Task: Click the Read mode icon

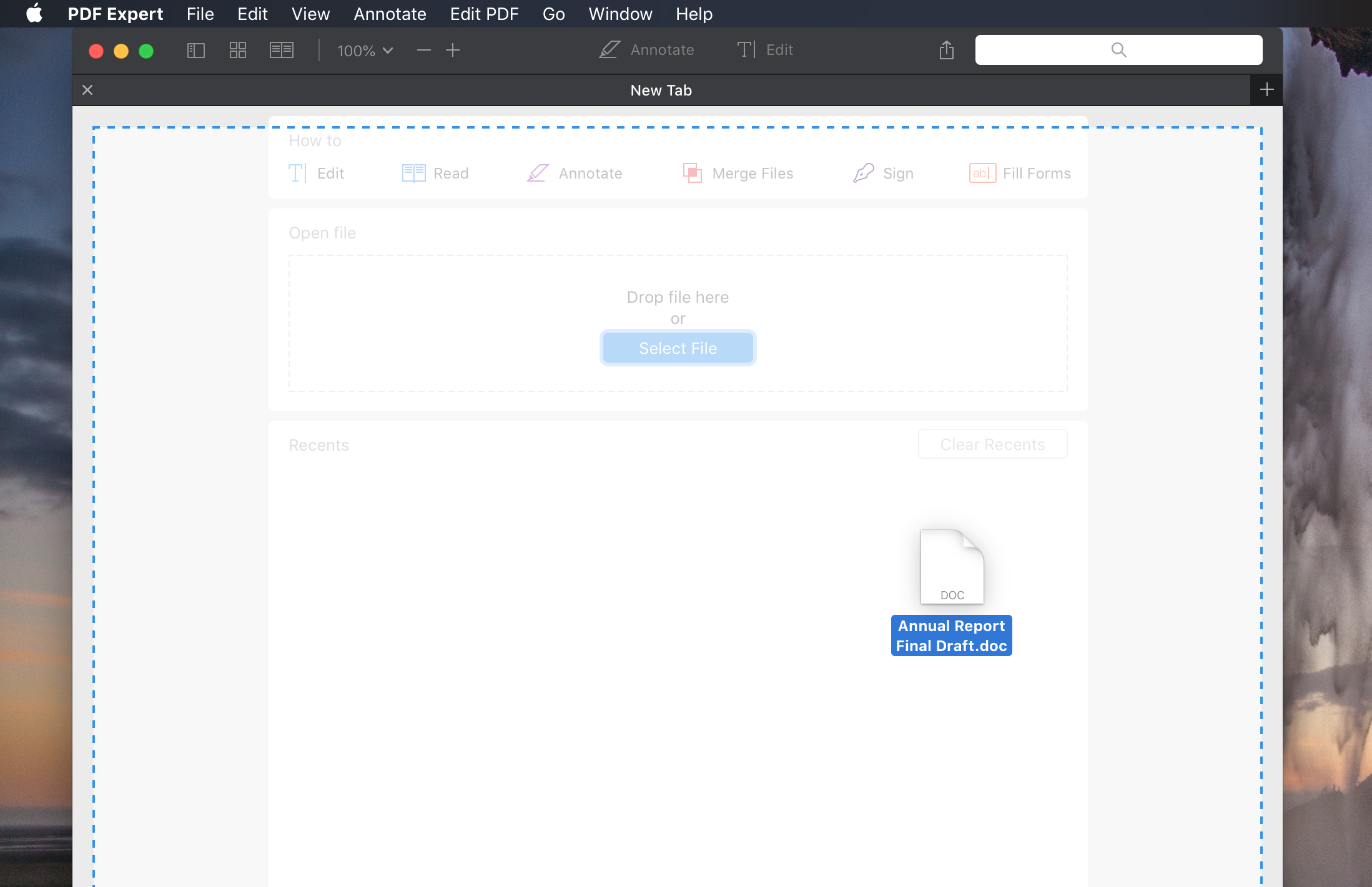Action: 412,172
